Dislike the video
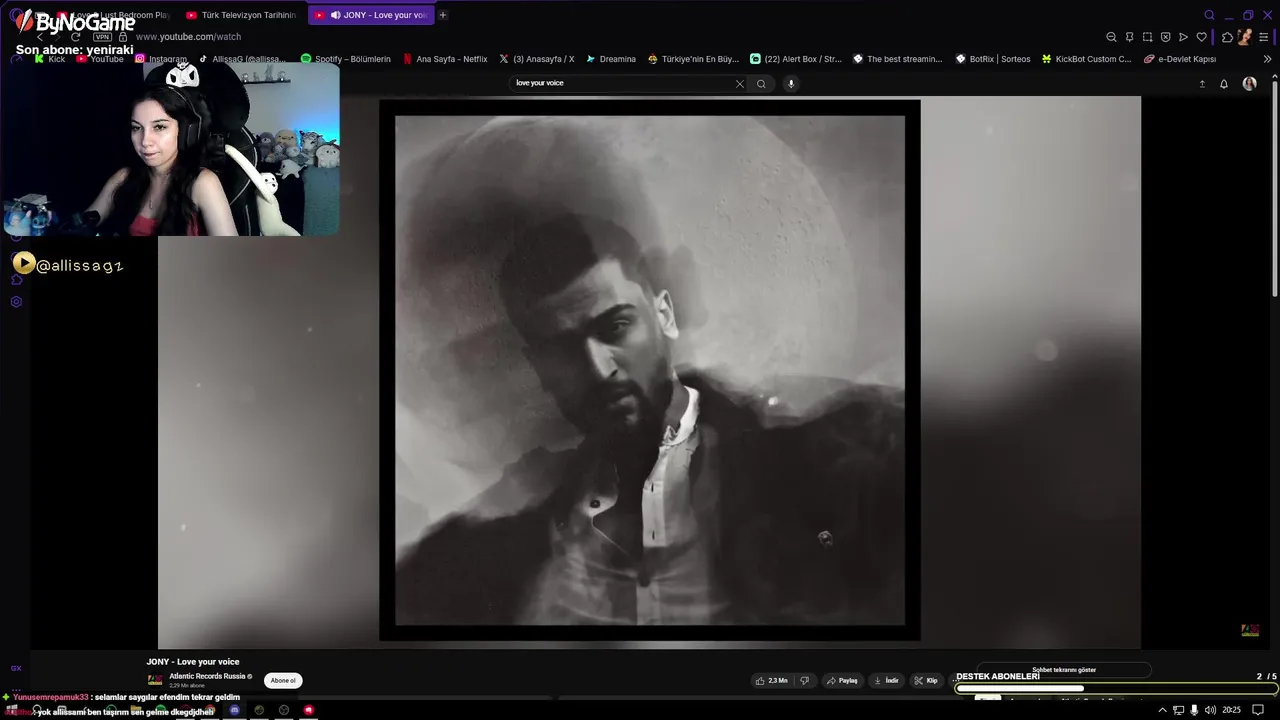Viewport: 1280px width, 720px height. (x=804, y=680)
